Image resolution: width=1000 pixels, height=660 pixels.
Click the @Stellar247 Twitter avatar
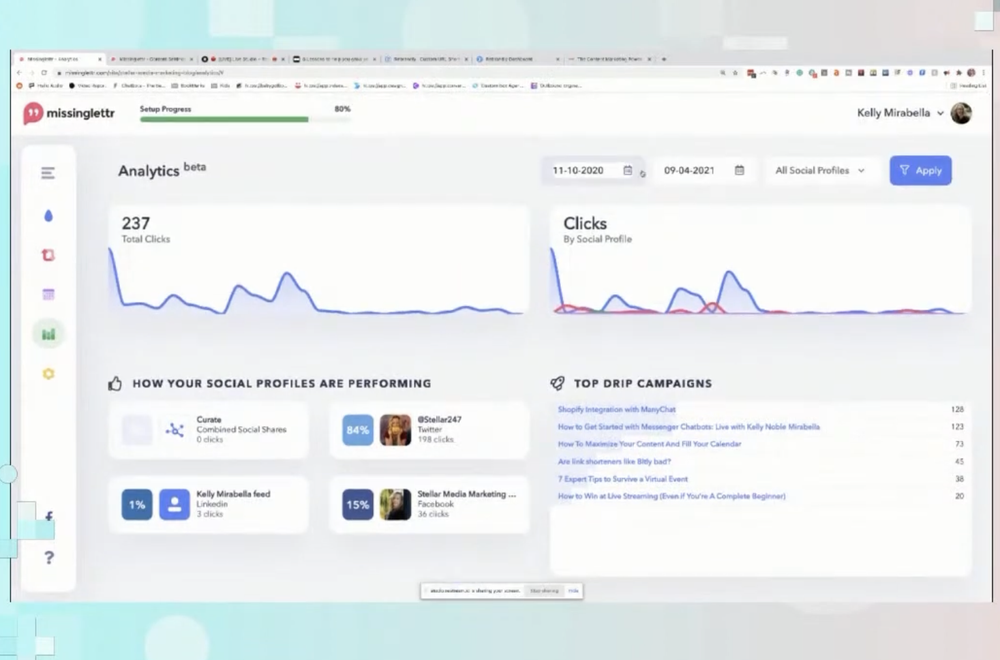tap(395, 430)
